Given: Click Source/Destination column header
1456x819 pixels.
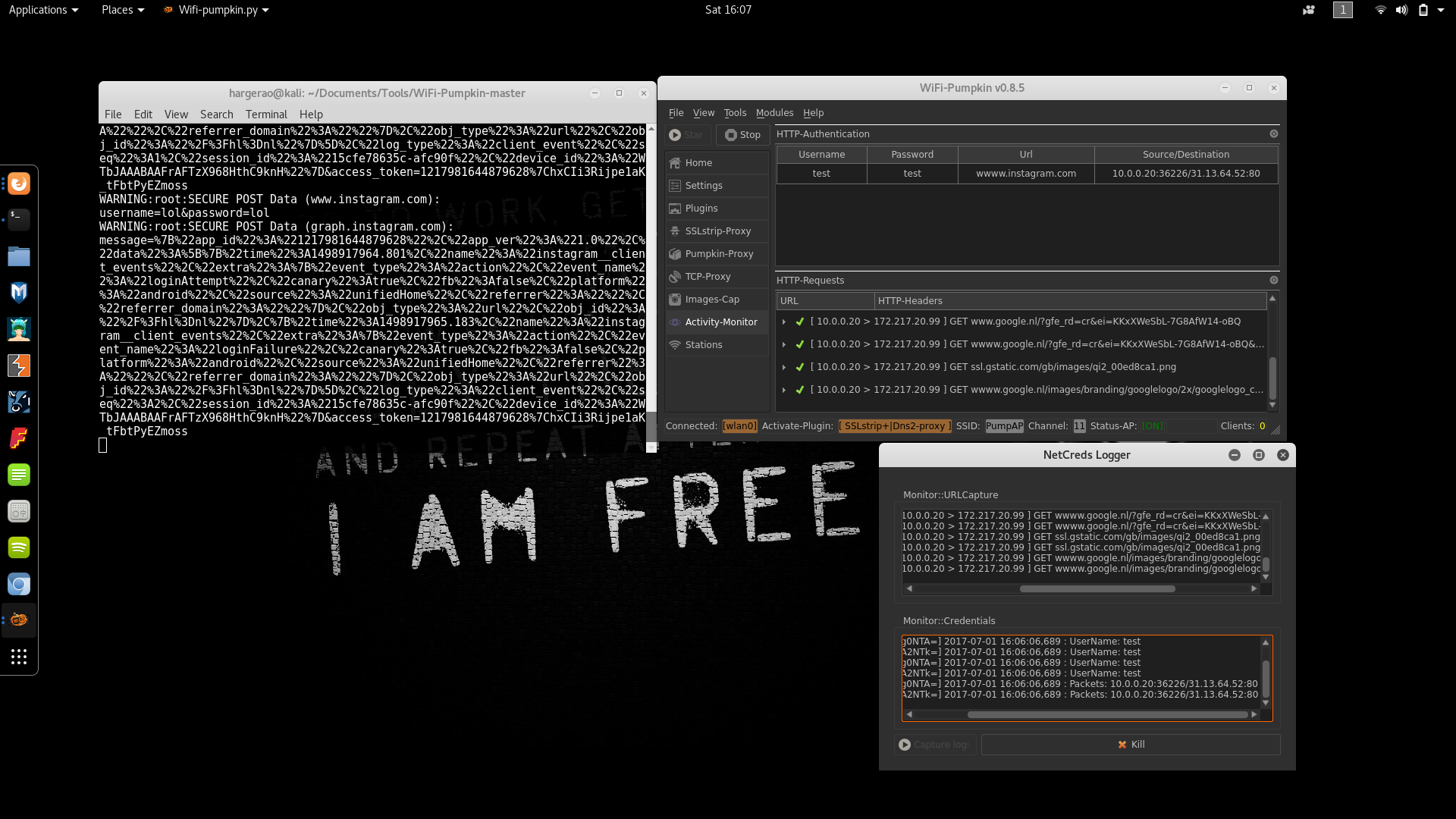Looking at the screenshot, I should pyautogui.click(x=1186, y=154).
